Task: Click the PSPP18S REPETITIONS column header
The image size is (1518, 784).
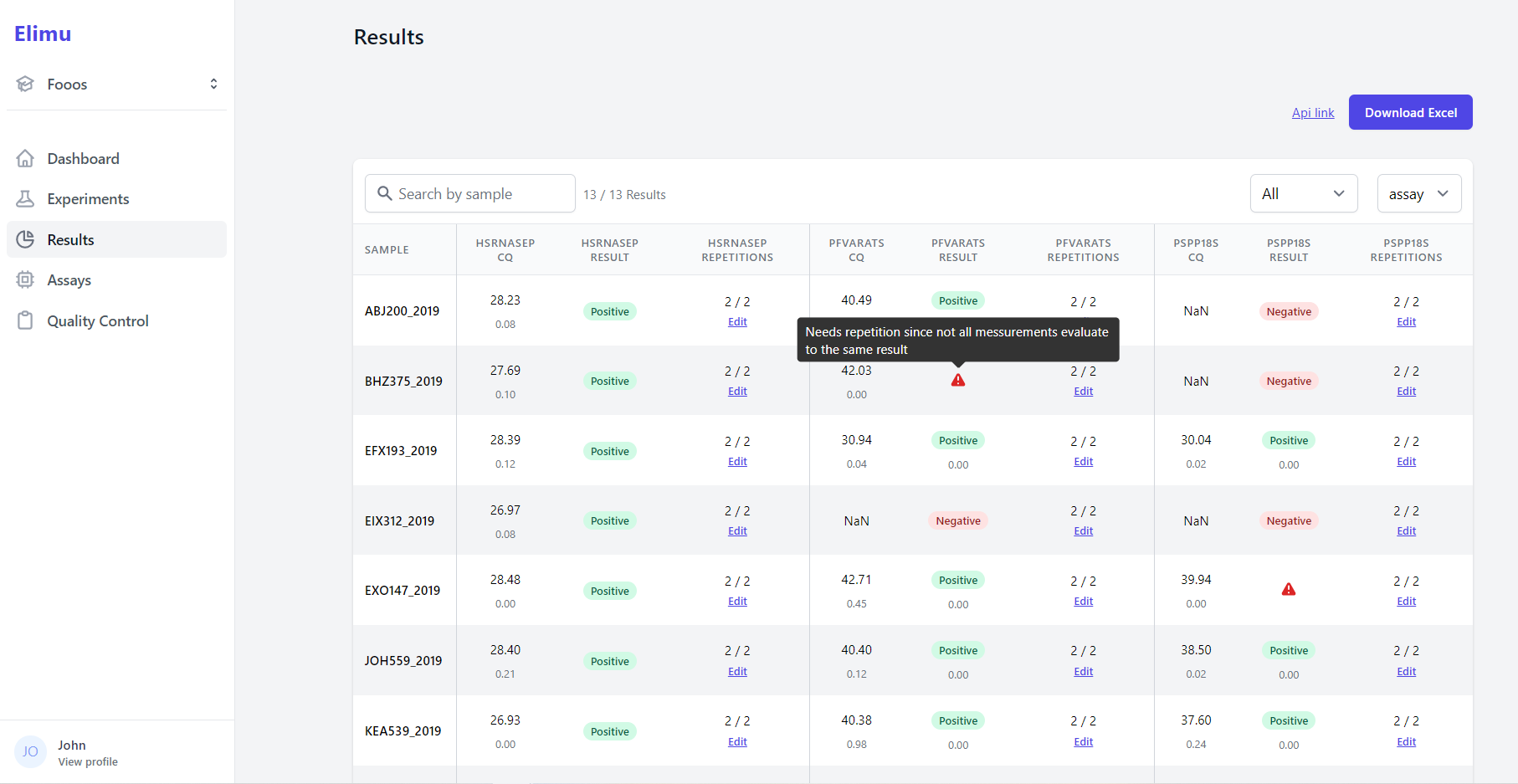Action: point(1407,250)
